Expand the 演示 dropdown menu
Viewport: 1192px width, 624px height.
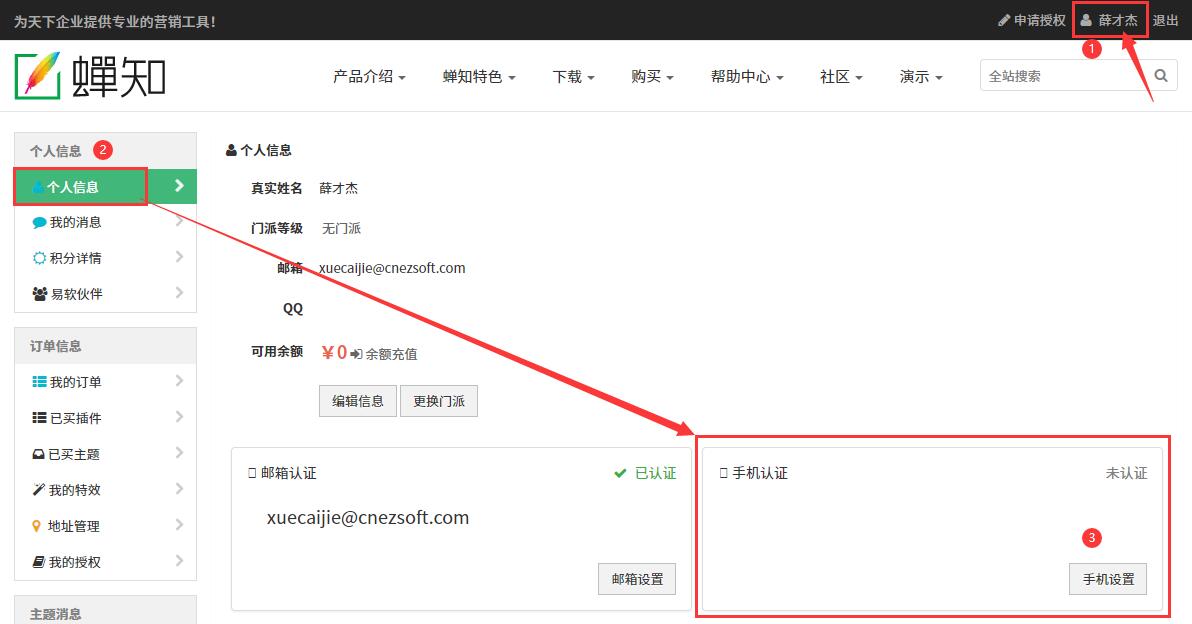pos(921,77)
